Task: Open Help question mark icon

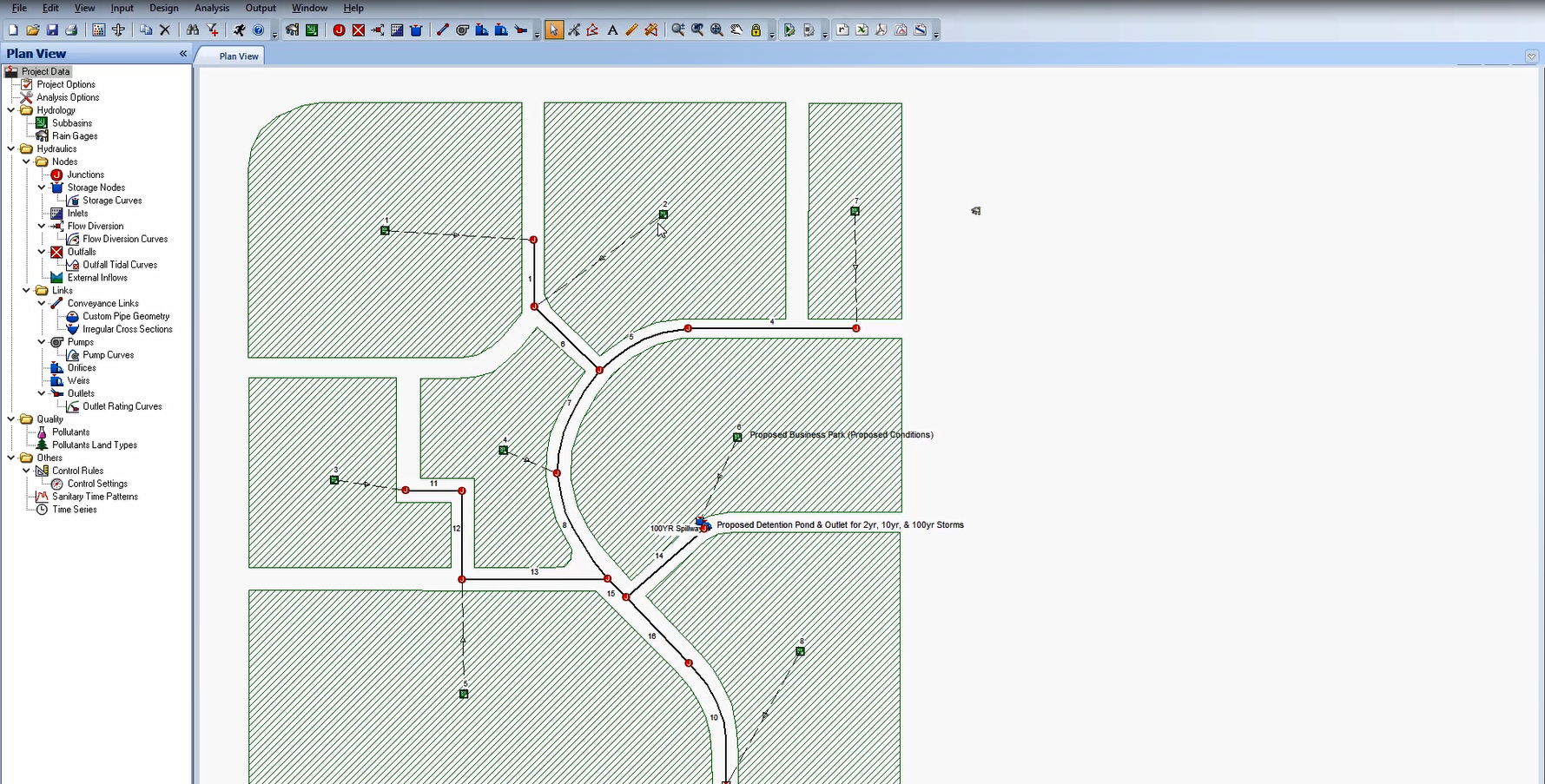Action: pos(259,30)
